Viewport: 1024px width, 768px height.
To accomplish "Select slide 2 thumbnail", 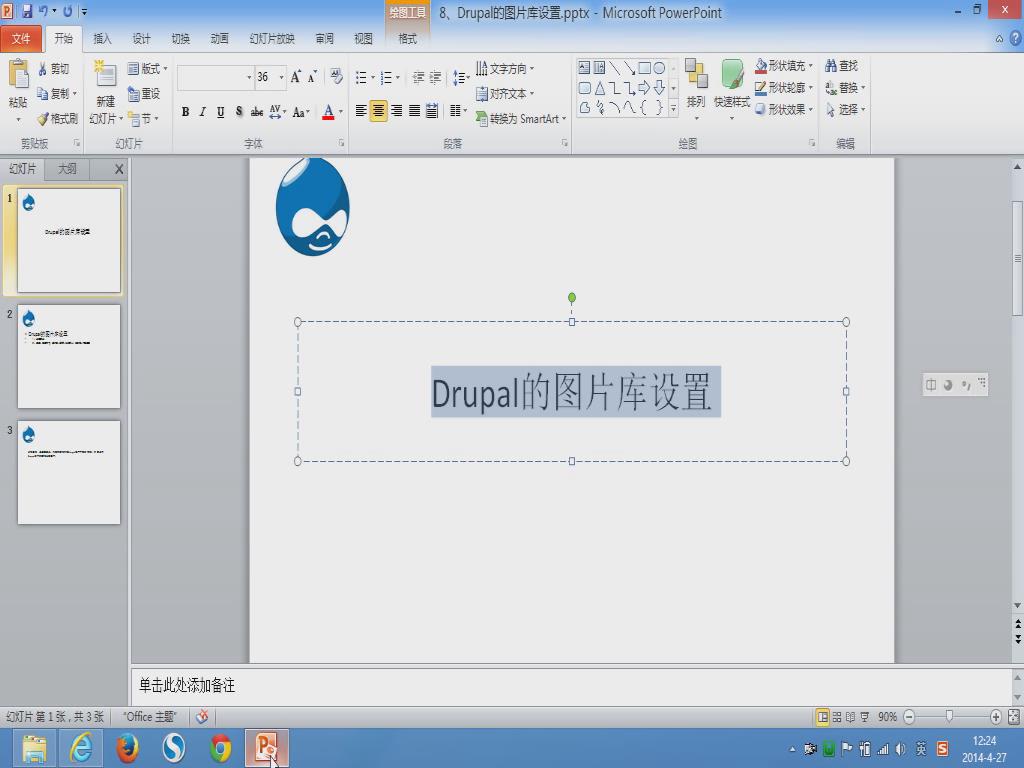I will [69, 357].
